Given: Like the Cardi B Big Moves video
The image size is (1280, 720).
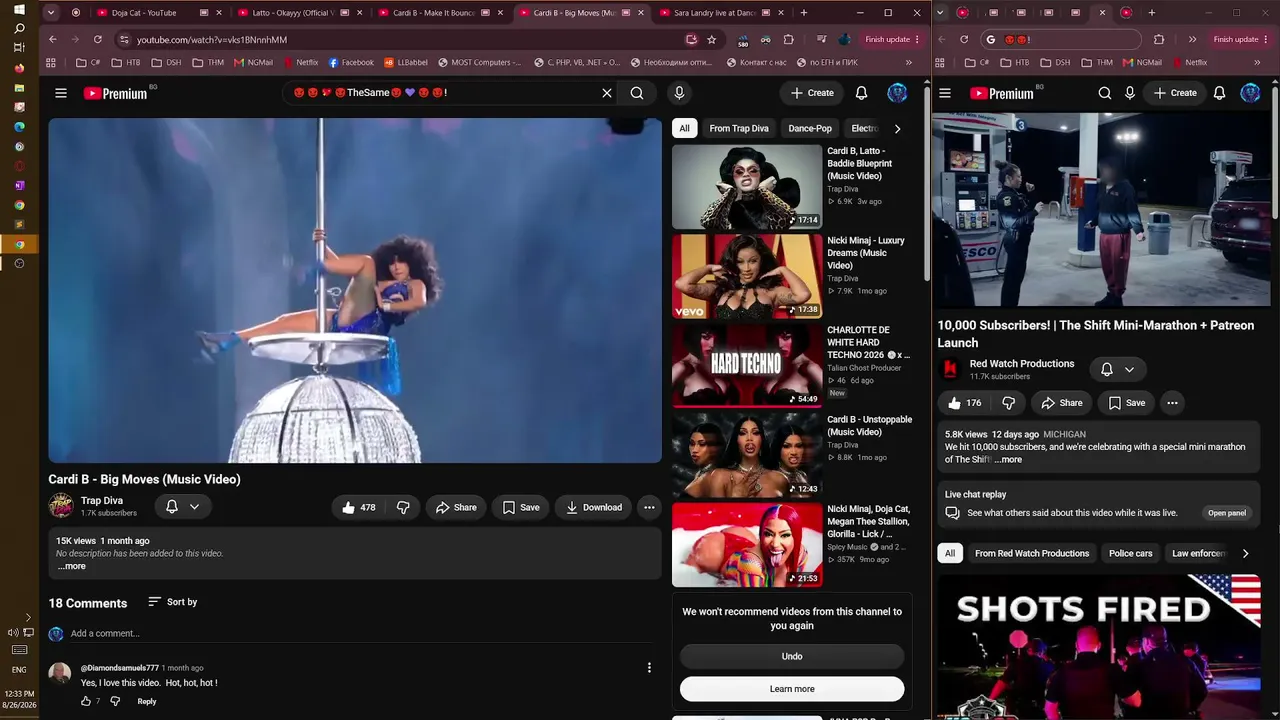Looking at the screenshot, I should pyautogui.click(x=358, y=507).
